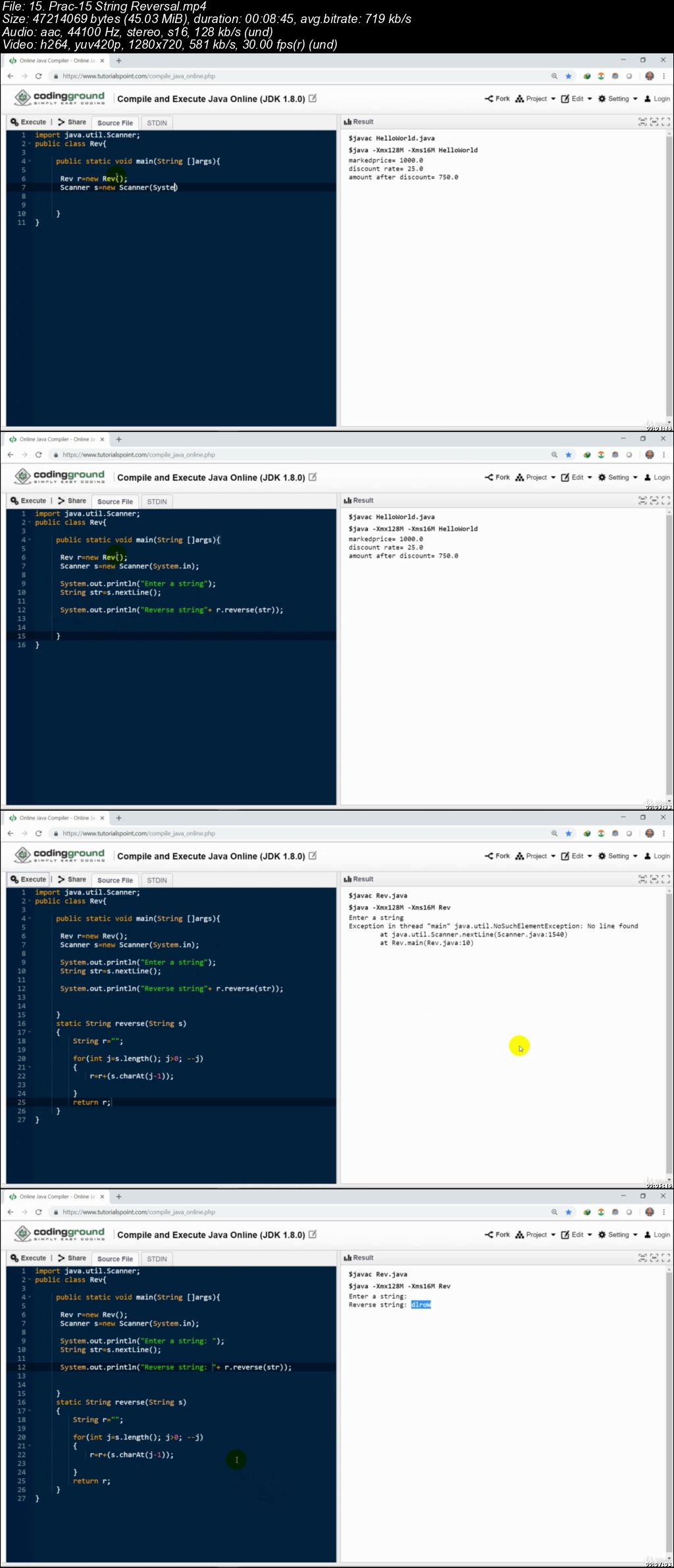The width and height of the screenshot is (674, 1568).
Task: Switch to the STDIN tab in the third frame
Action: (x=157, y=880)
